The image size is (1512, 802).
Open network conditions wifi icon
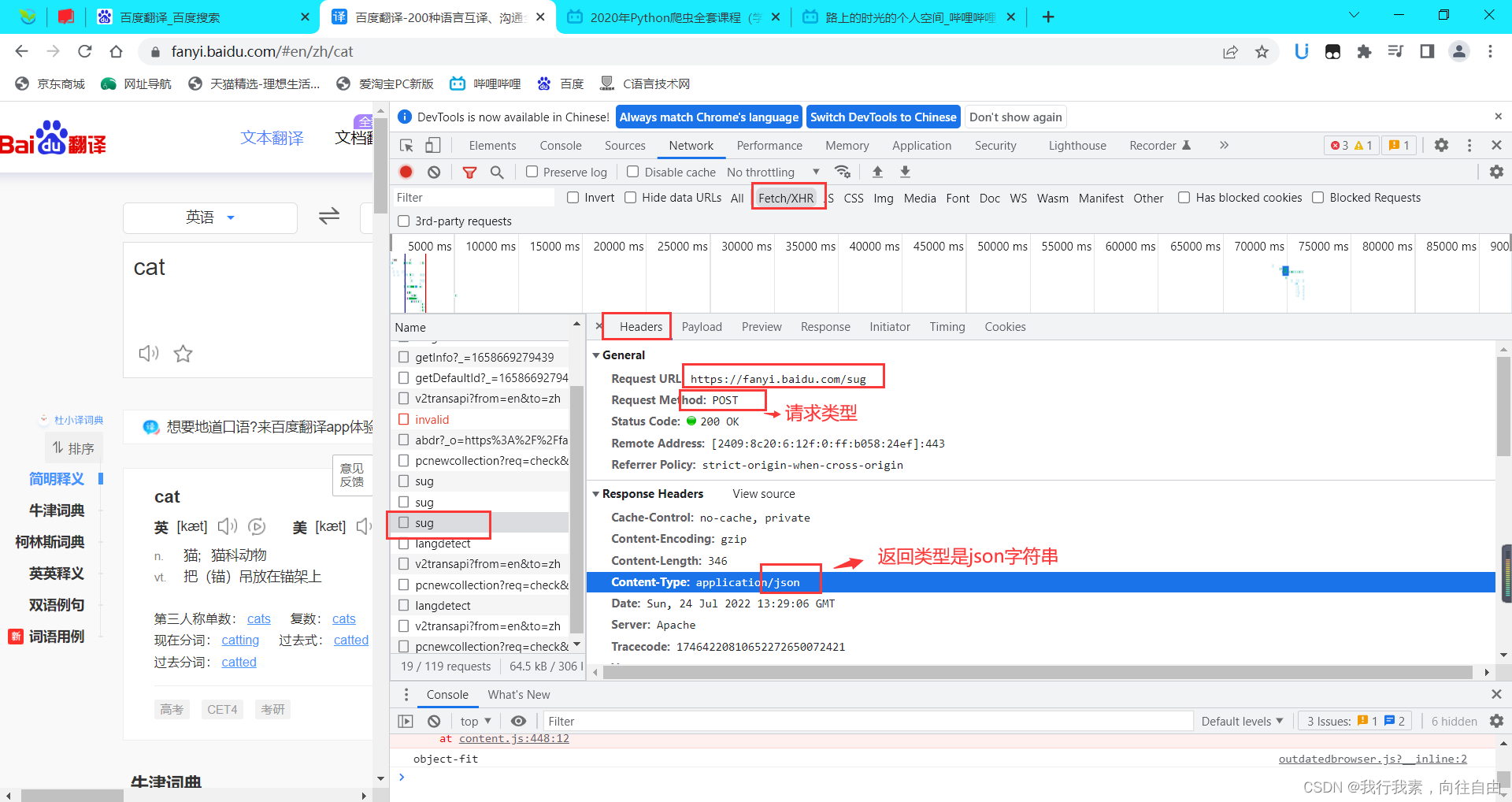pos(843,172)
